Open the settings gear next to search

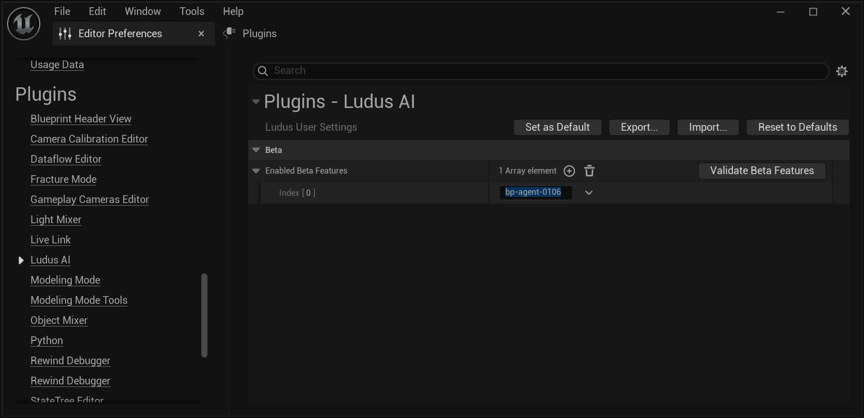841,71
